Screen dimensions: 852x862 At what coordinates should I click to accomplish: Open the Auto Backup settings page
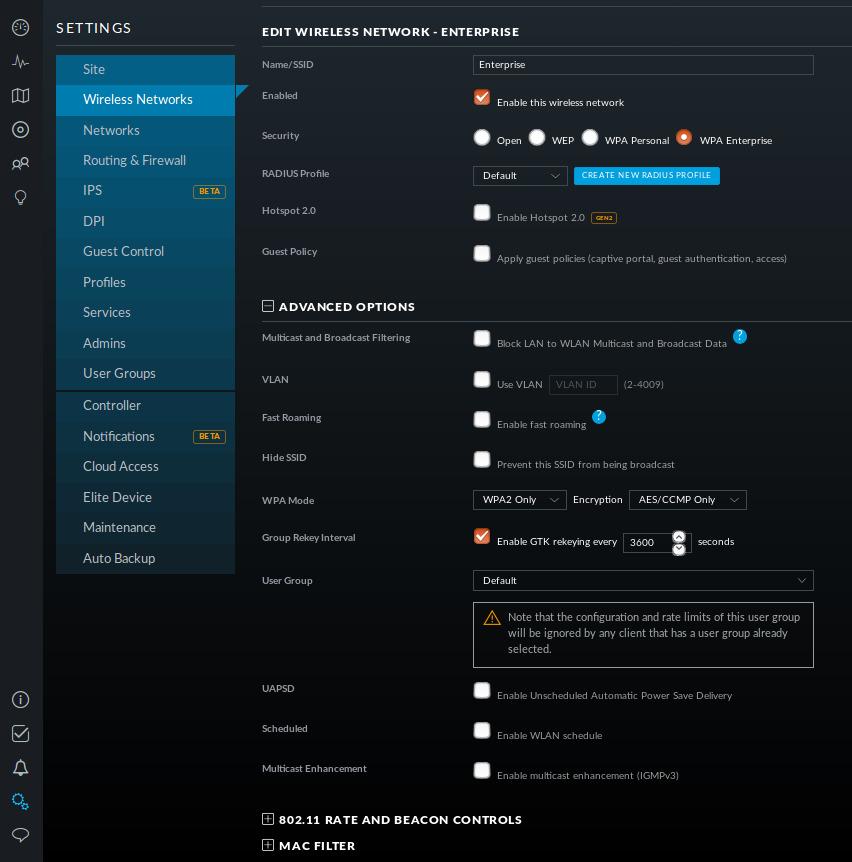pos(145,558)
